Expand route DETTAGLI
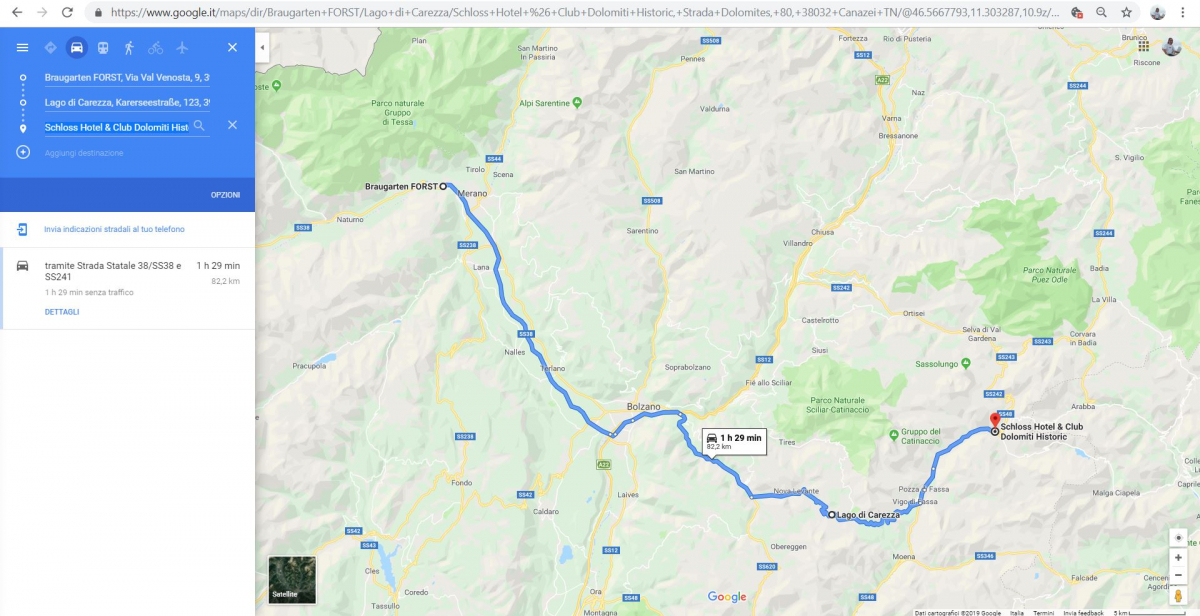 point(62,312)
